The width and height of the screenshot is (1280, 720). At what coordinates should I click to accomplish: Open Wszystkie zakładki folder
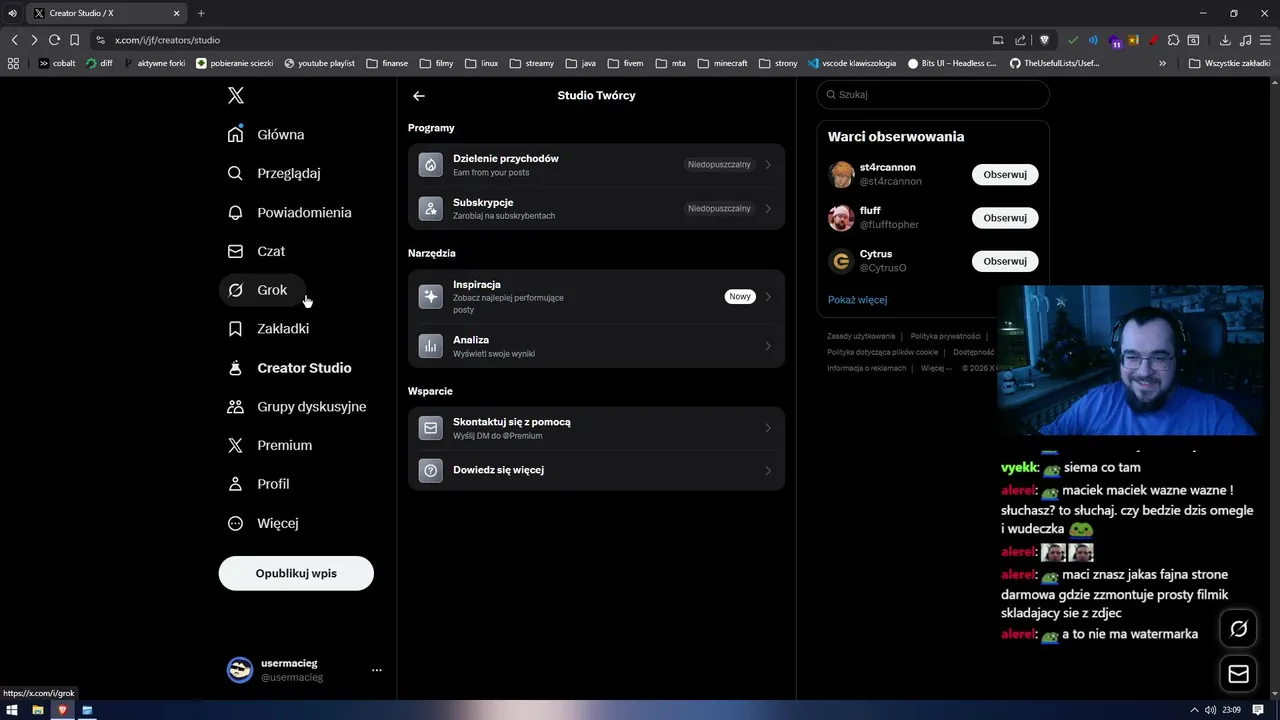pyautogui.click(x=1229, y=63)
